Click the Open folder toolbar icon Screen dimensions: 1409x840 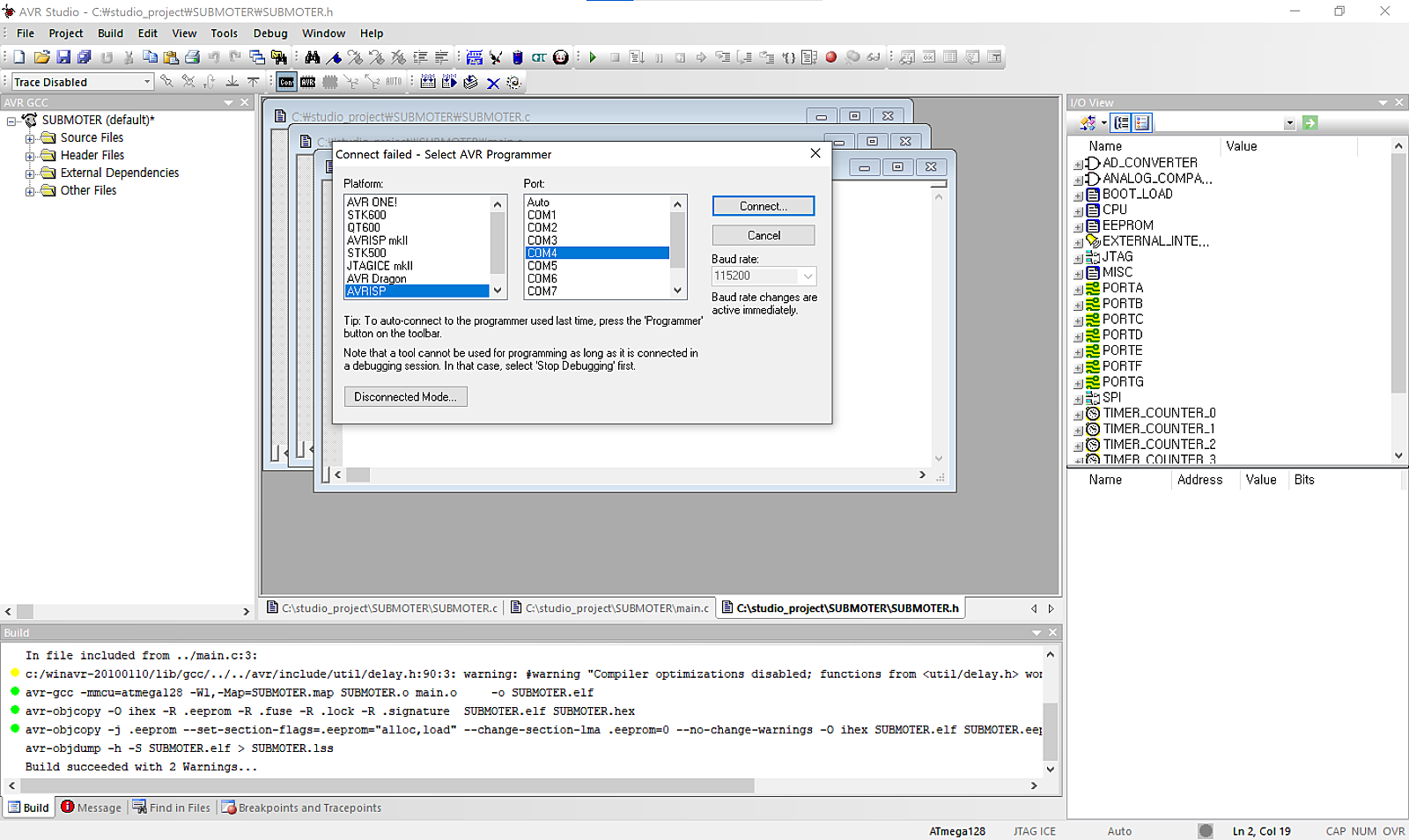pos(41,57)
